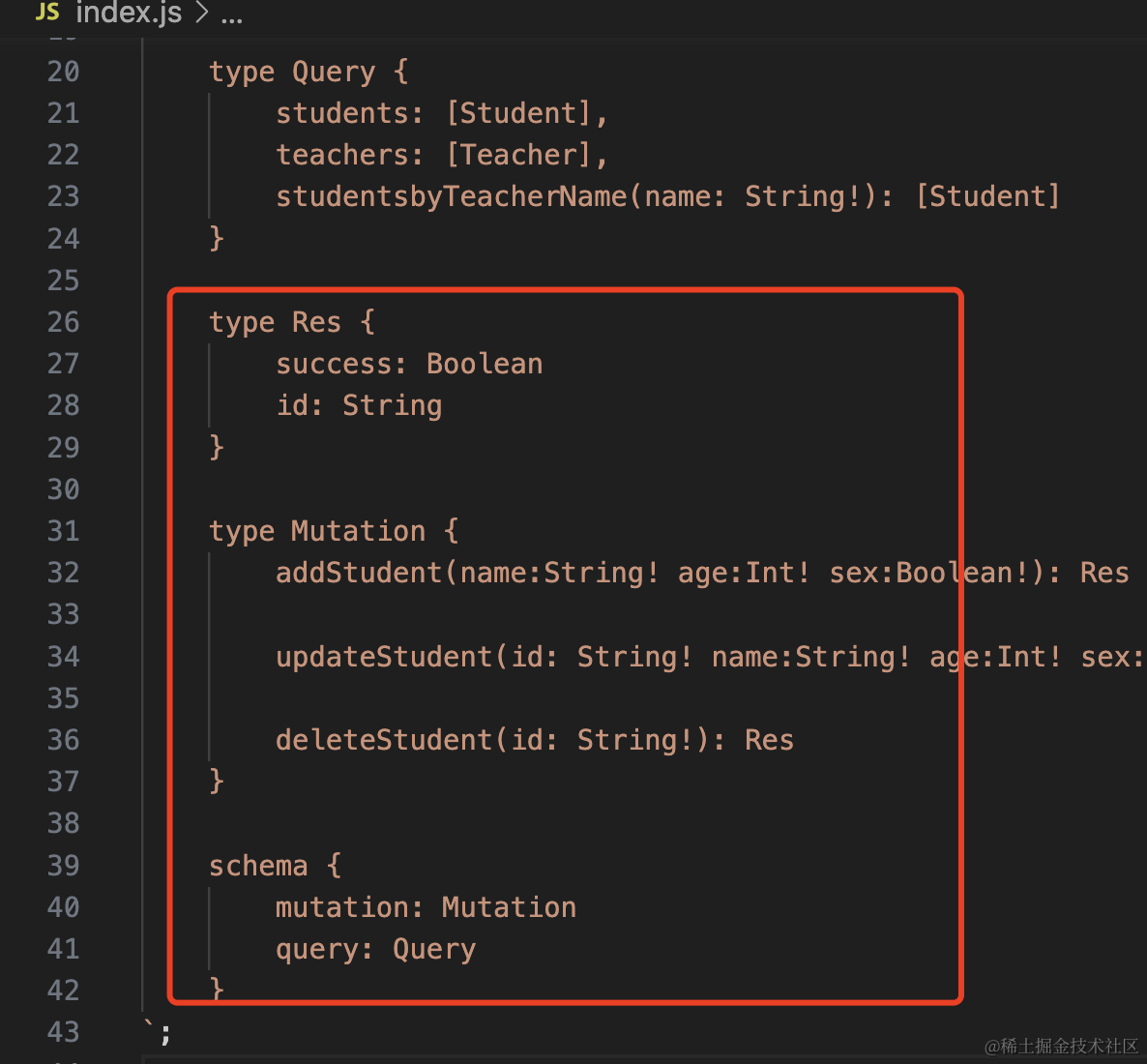
Task: Click the studentsbyTeacherName field
Action: tap(452, 197)
